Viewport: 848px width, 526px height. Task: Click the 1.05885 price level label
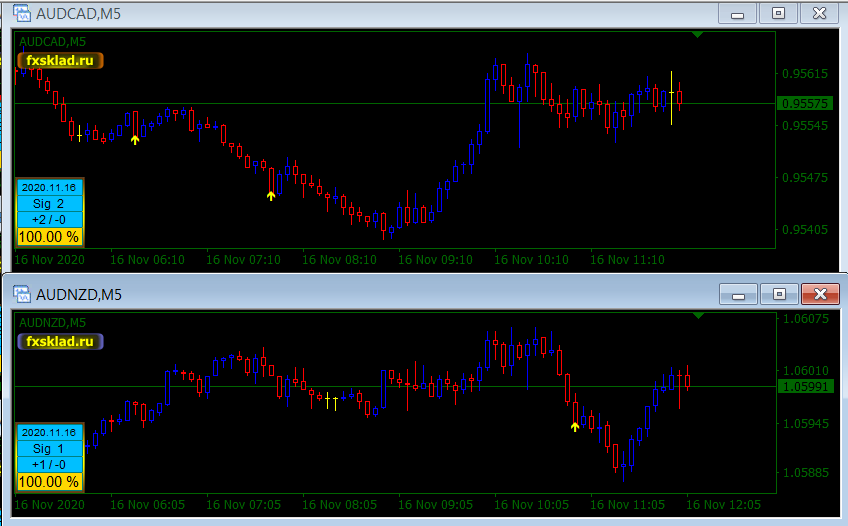point(806,472)
